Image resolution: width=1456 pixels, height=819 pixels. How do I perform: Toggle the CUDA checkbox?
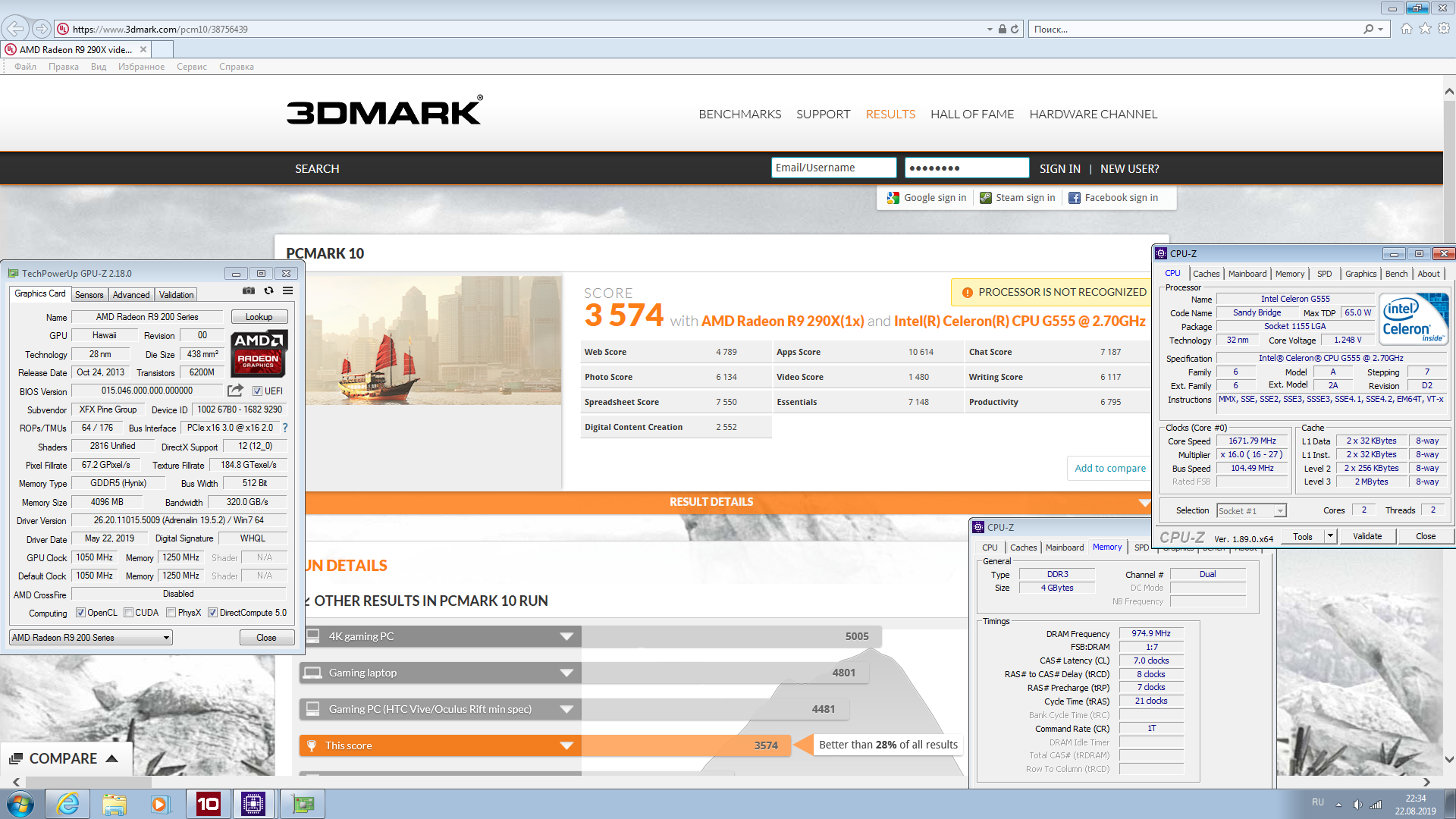[129, 613]
